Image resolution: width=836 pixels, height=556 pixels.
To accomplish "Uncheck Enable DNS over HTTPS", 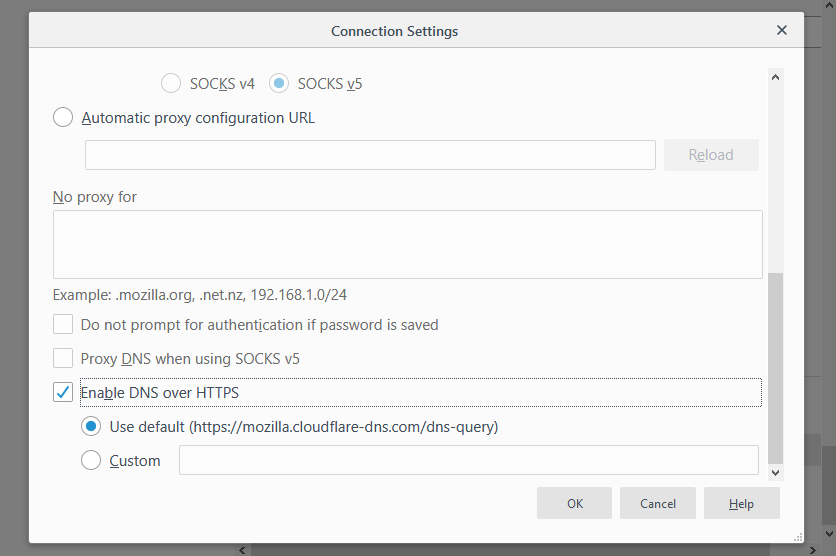I will 63,392.
